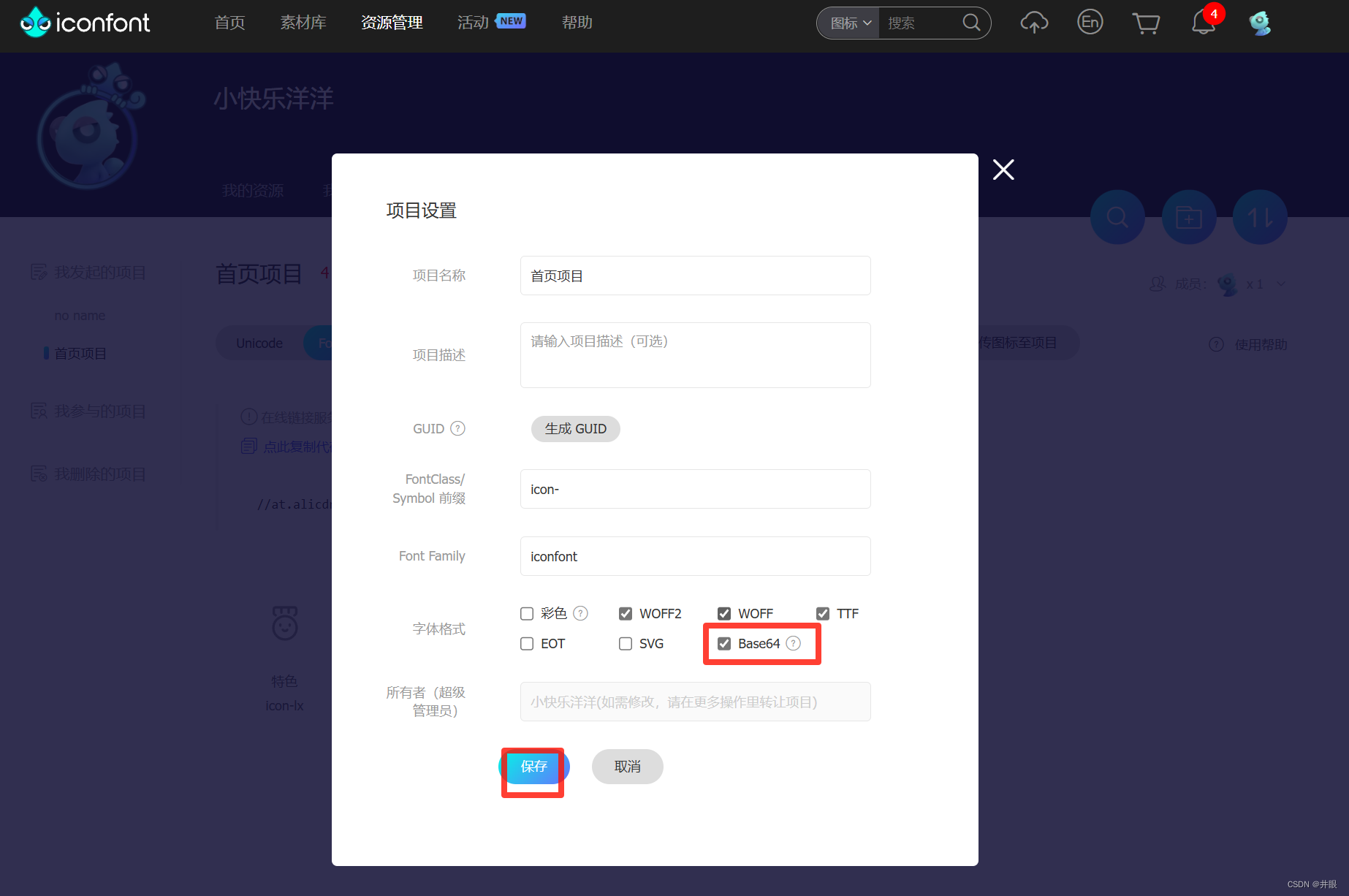Viewport: 1349px width, 896px height.
Task: Click the 取消 button
Action: 628,767
